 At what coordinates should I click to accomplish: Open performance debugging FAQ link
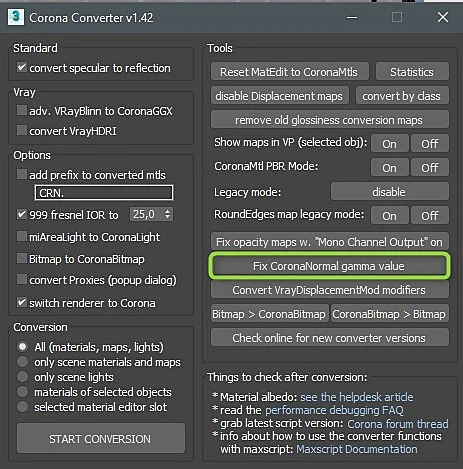pos(334,410)
